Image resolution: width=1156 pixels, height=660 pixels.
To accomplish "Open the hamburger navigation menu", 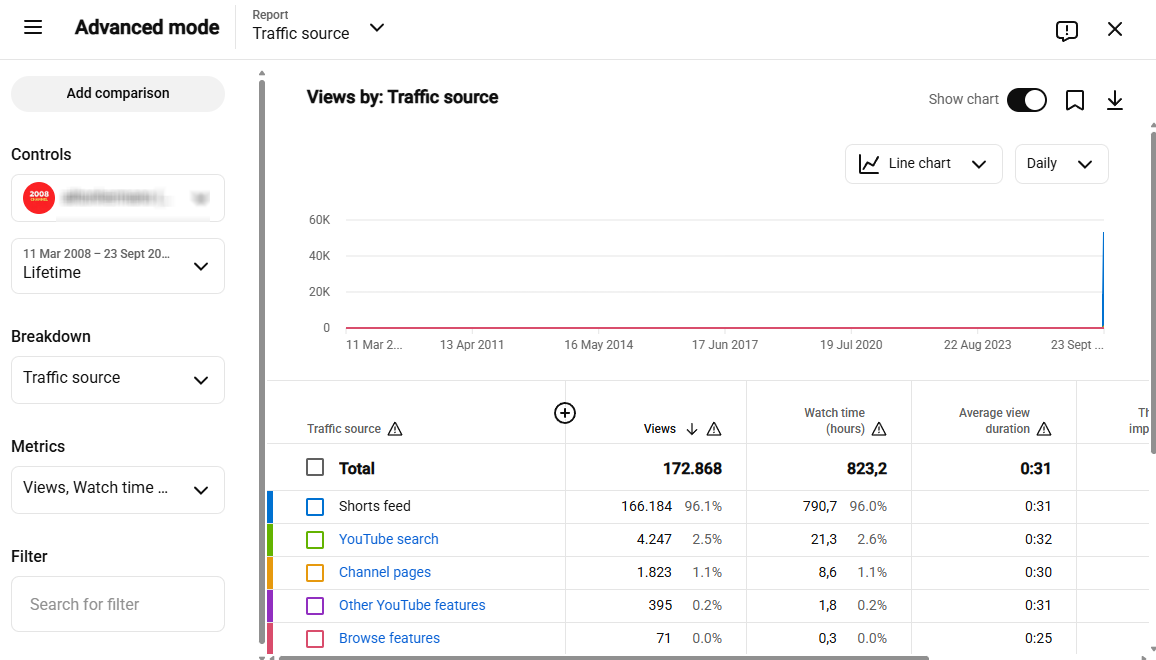I will (33, 28).
